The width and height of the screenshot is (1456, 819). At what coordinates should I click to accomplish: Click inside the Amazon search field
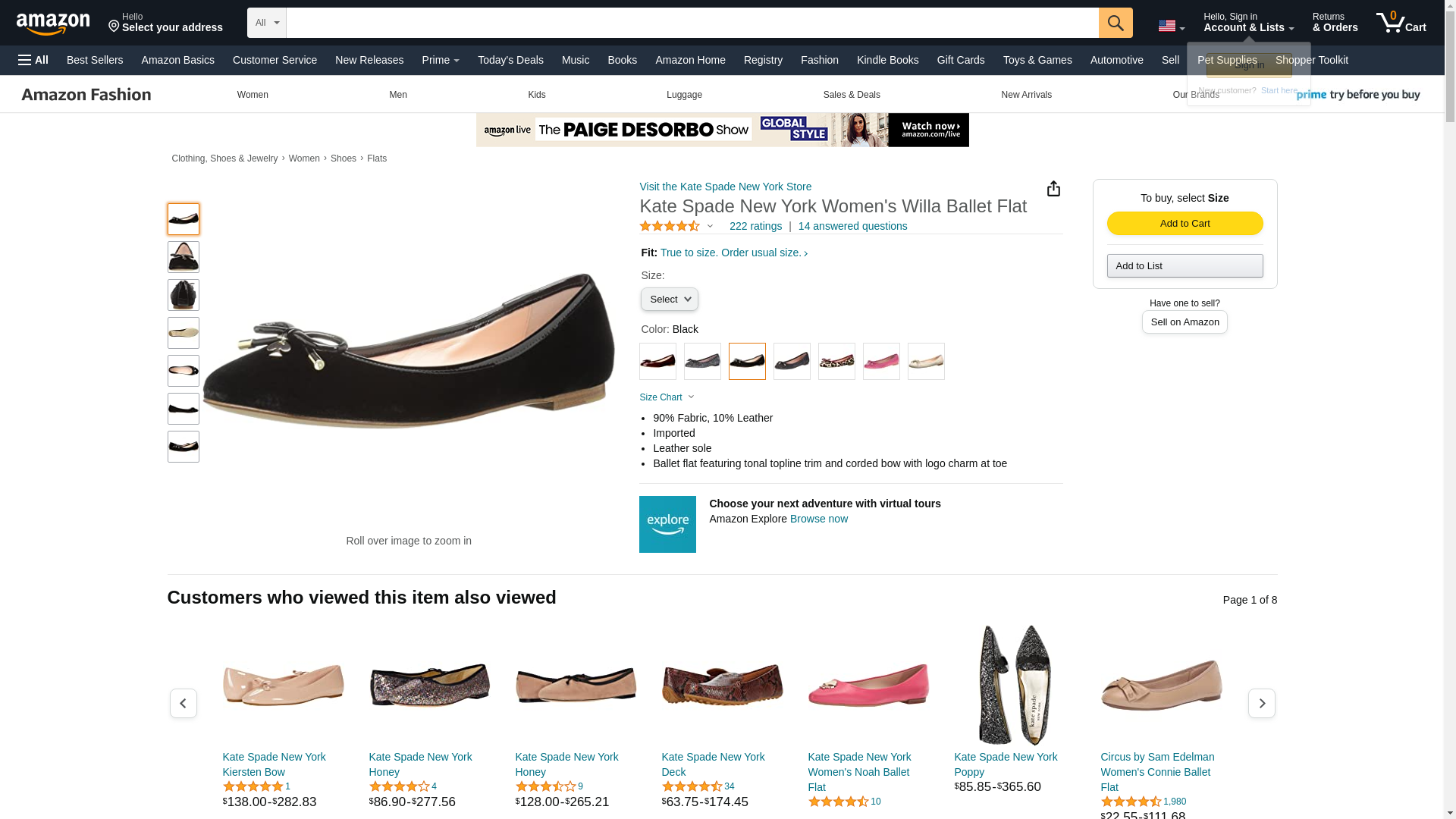click(692, 23)
